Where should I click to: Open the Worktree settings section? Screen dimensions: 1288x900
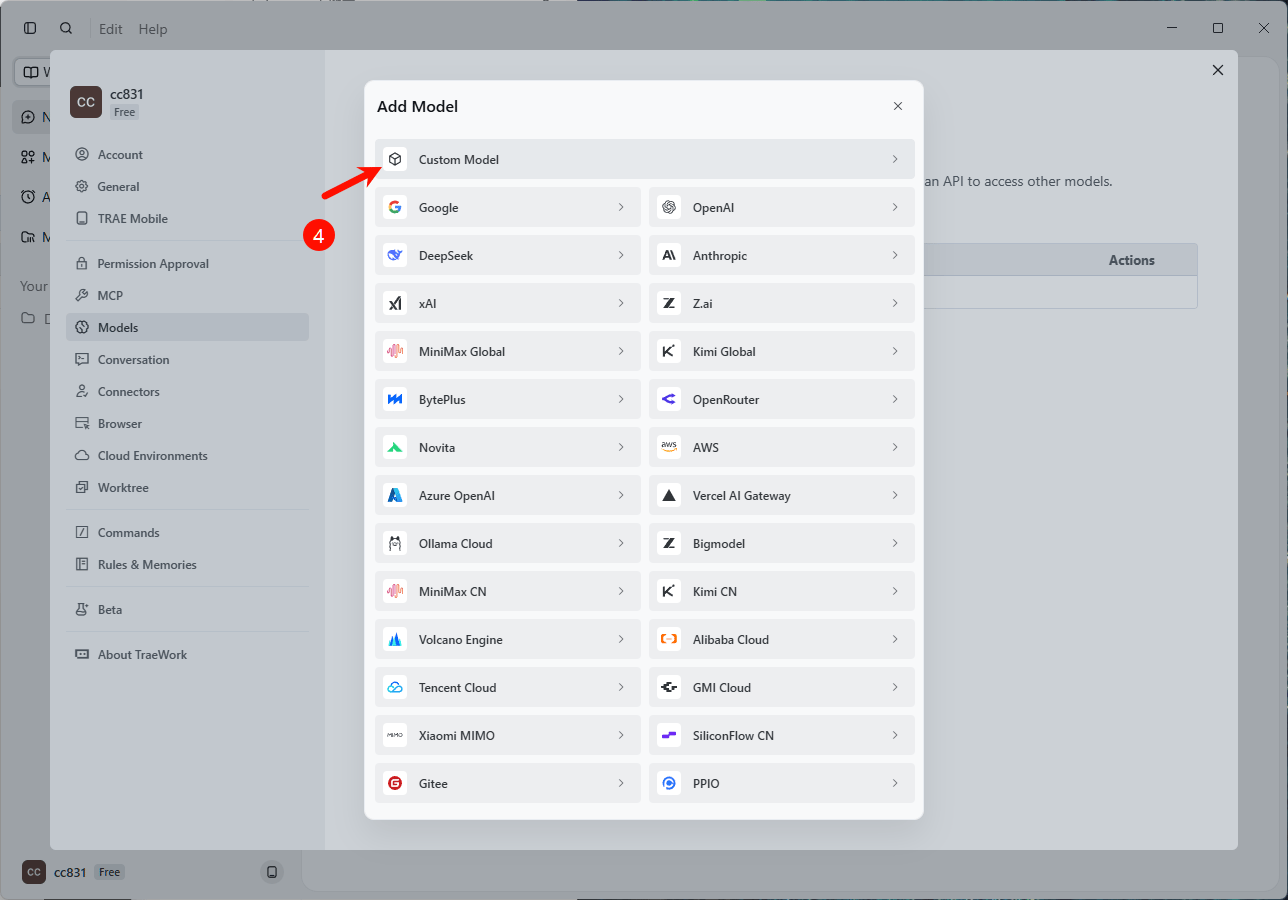[188, 488]
